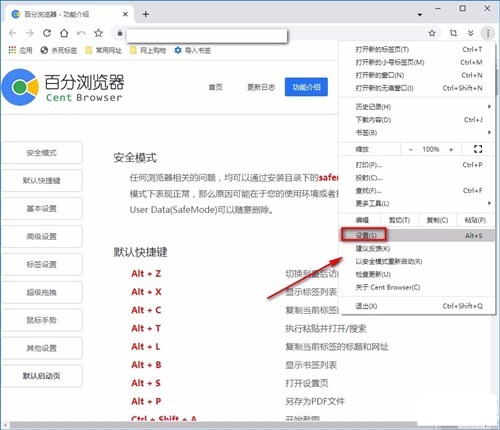The height and width of the screenshot is (430, 500).
Task: Select 检查更新(U) menu item
Action: [x=417, y=274]
